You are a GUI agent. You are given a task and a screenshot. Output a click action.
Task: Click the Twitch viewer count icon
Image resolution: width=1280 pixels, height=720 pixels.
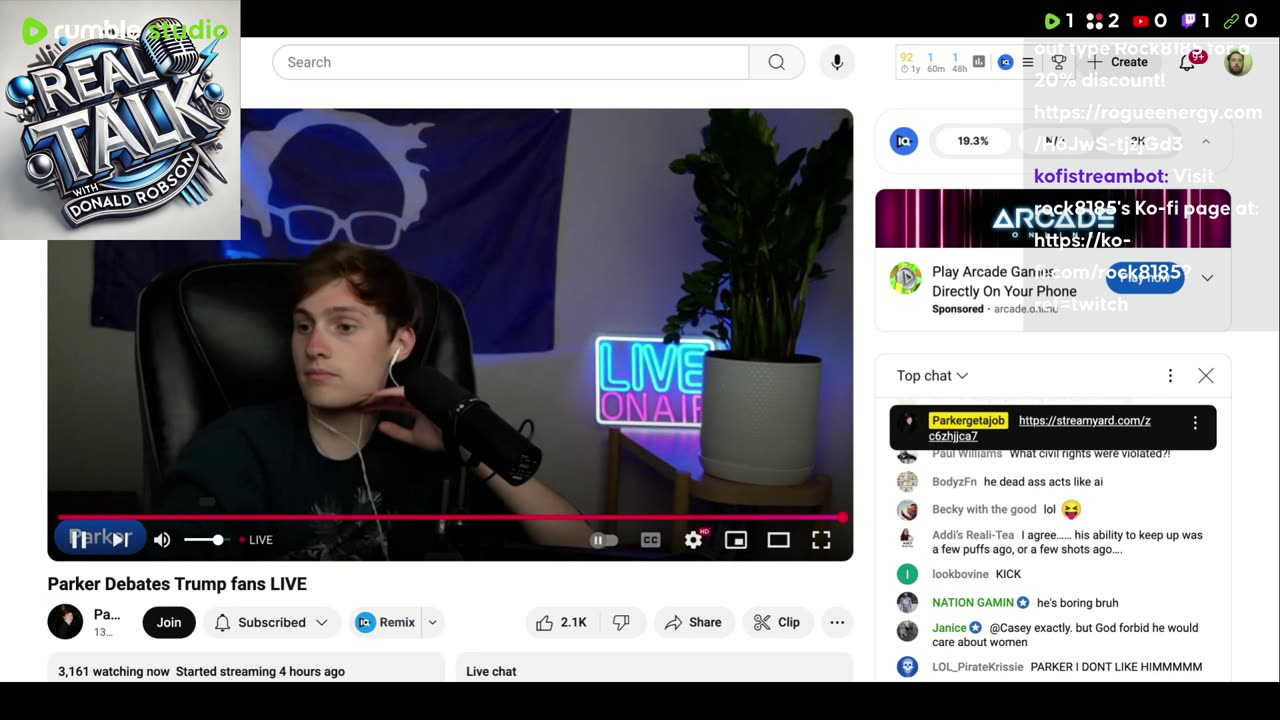point(1189,21)
